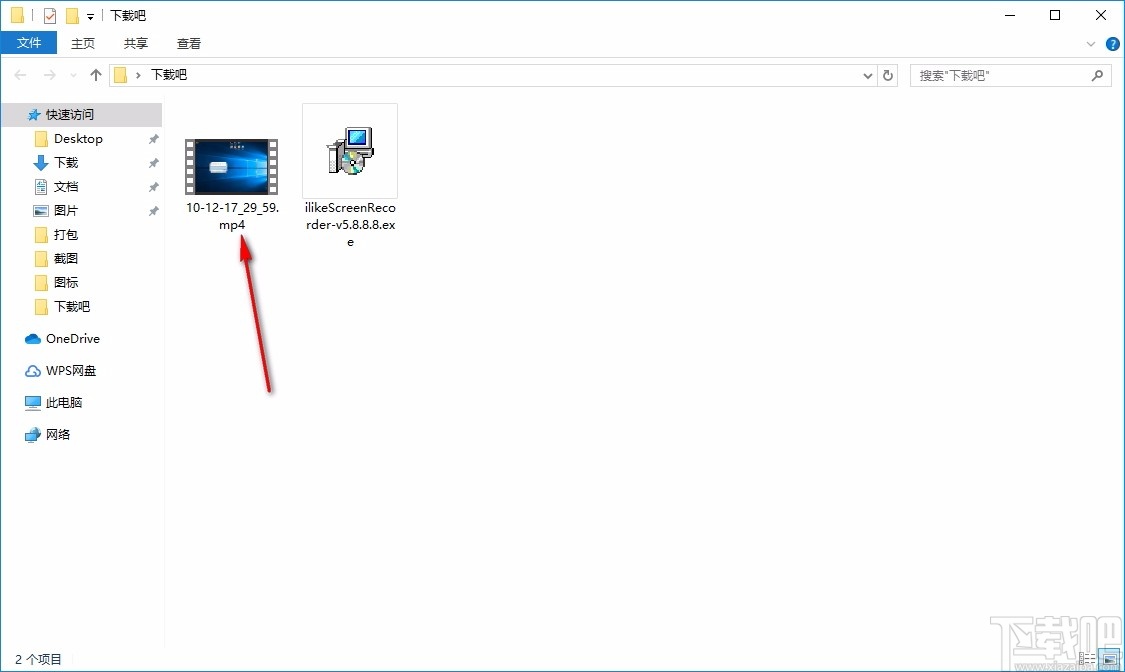The height and width of the screenshot is (672, 1125).
Task: Switch to the 查看 ribbon tab
Action: [189, 42]
